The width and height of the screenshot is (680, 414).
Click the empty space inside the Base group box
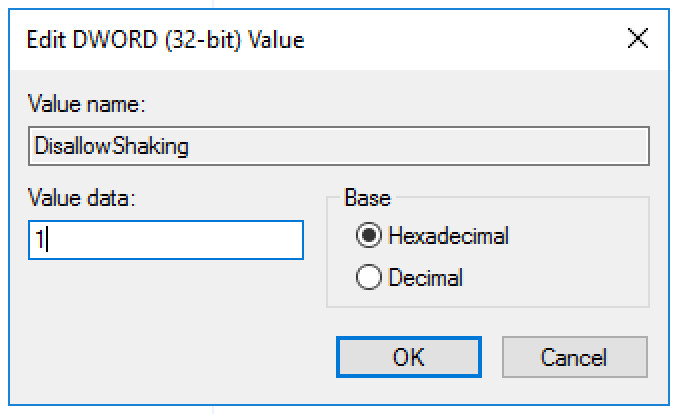577,260
